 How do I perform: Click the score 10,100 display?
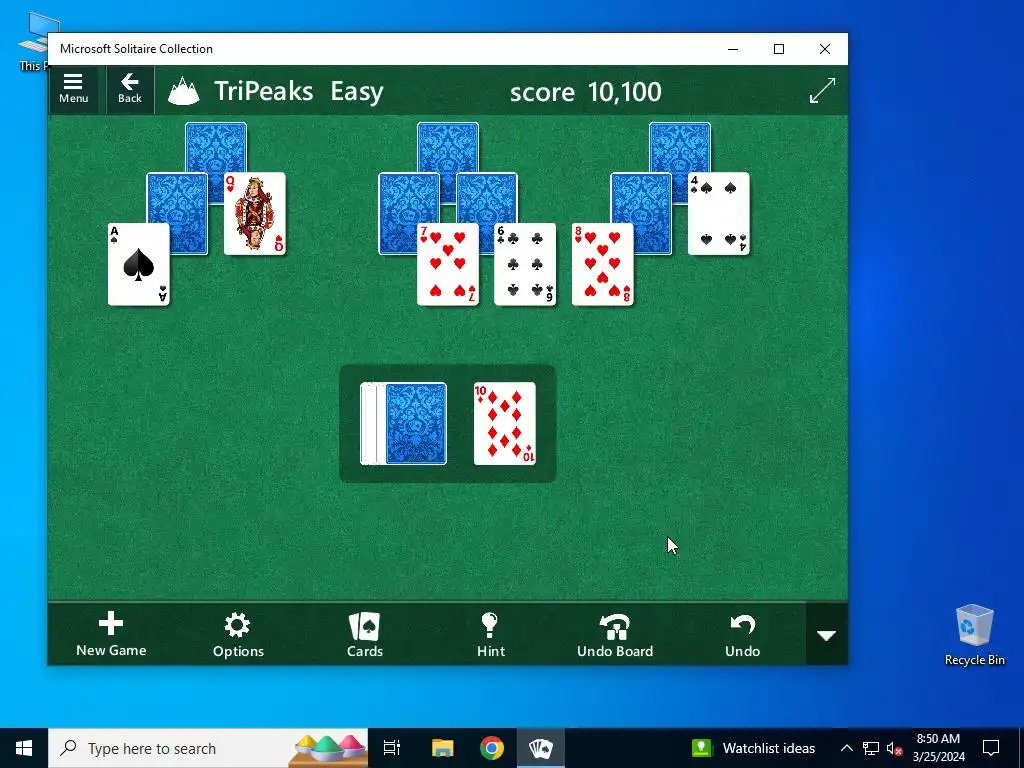click(x=585, y=91)
